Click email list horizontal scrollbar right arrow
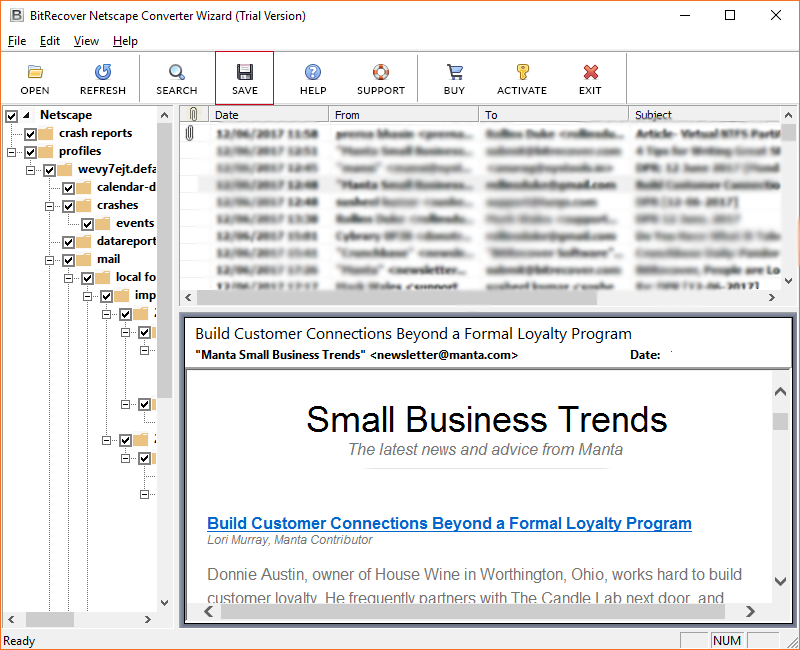Viewport: 800px width, 650px height. pos(772,297)
